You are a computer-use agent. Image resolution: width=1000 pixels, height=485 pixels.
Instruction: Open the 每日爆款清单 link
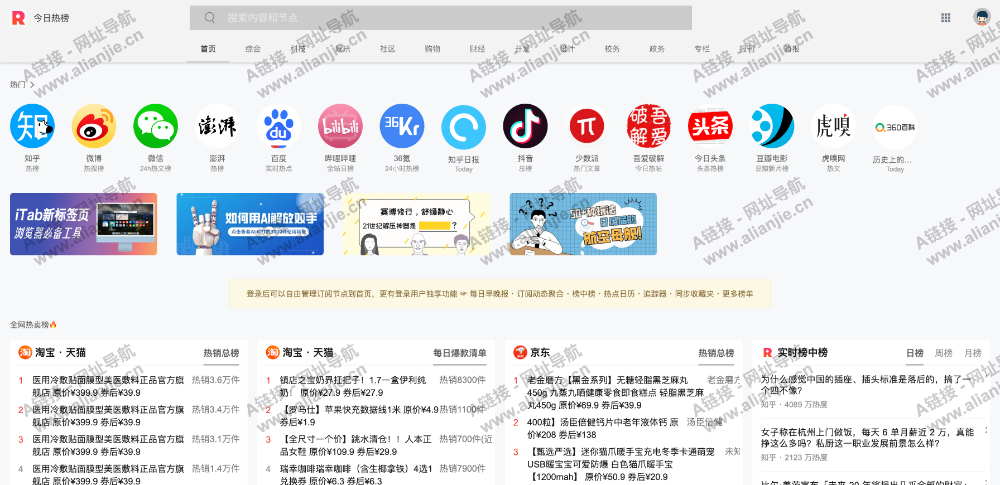[460, 353]
